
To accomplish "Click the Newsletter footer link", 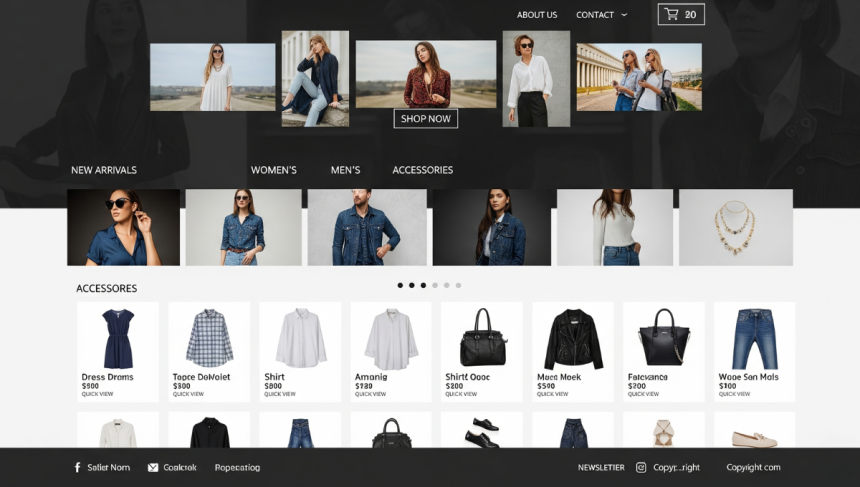I will point(601,467).
